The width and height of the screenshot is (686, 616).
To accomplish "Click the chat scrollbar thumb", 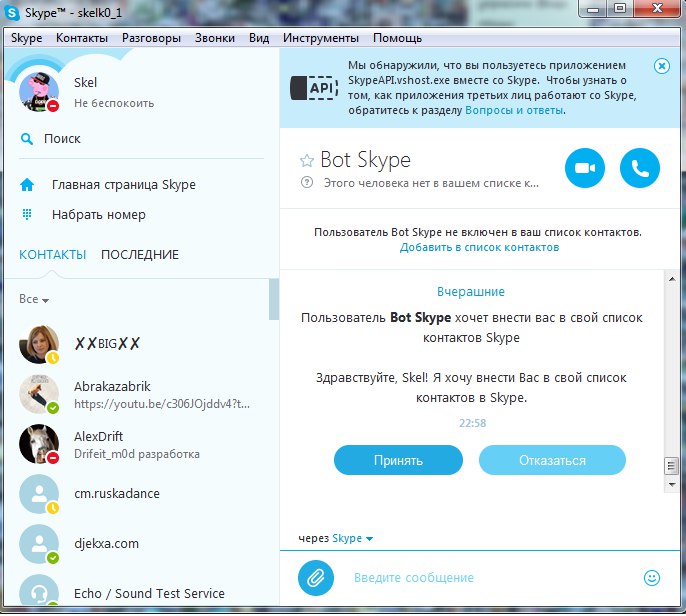I will pyautogui.click(x=671, y=466).
